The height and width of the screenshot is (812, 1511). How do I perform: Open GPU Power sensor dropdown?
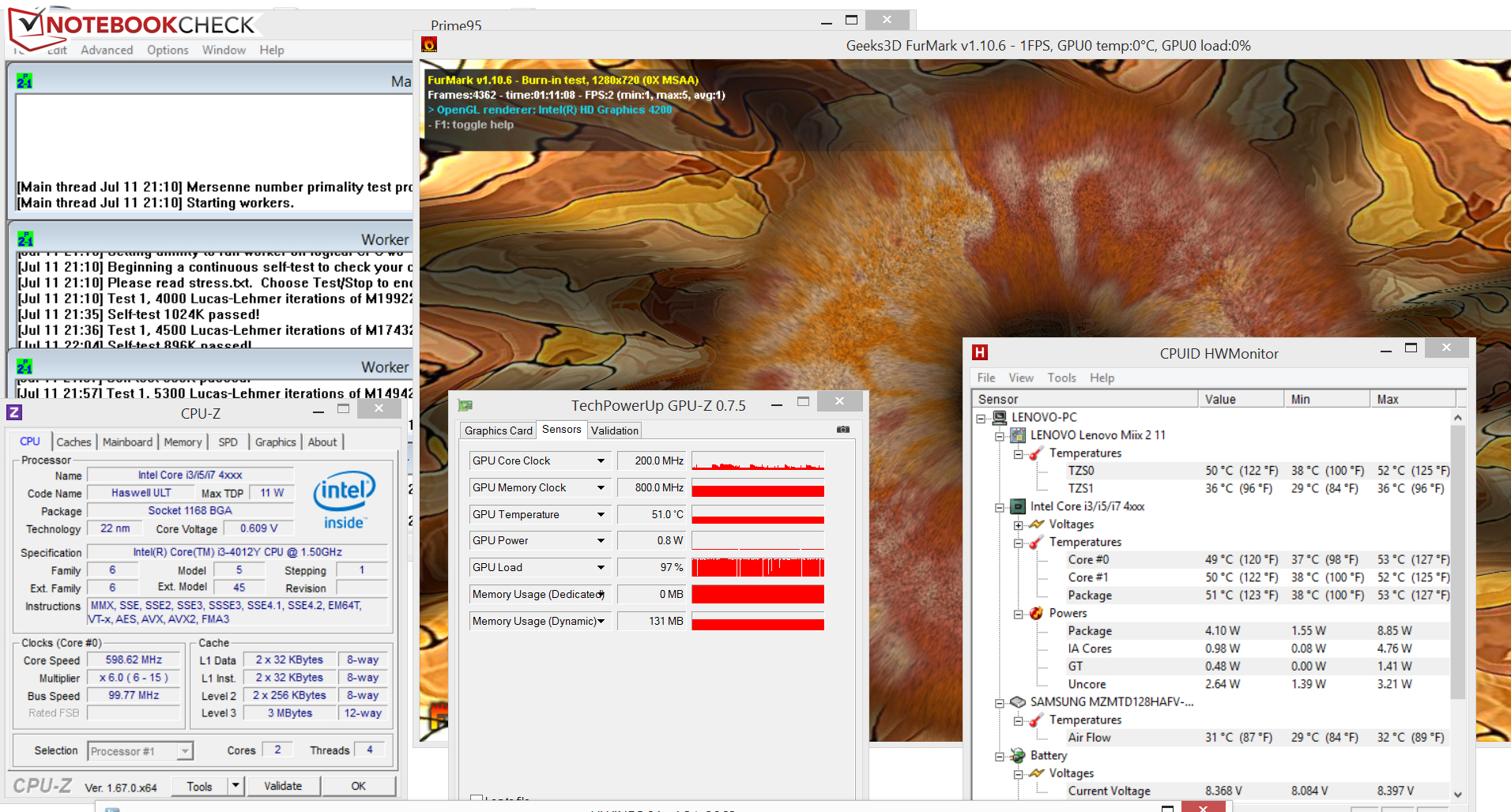pos(601,540)
